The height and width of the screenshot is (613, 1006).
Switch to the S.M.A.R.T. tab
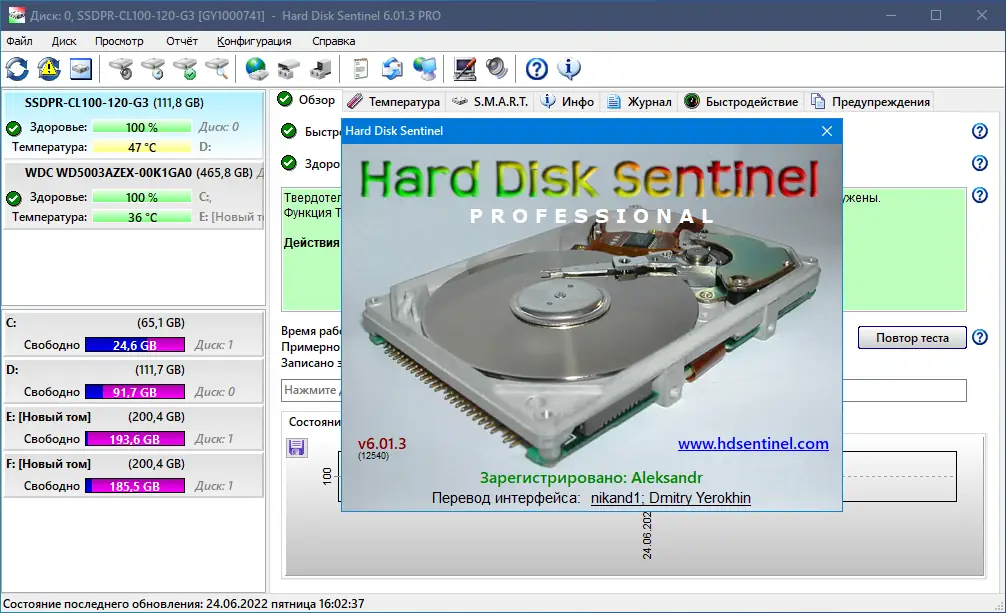[x=490, y=101]
